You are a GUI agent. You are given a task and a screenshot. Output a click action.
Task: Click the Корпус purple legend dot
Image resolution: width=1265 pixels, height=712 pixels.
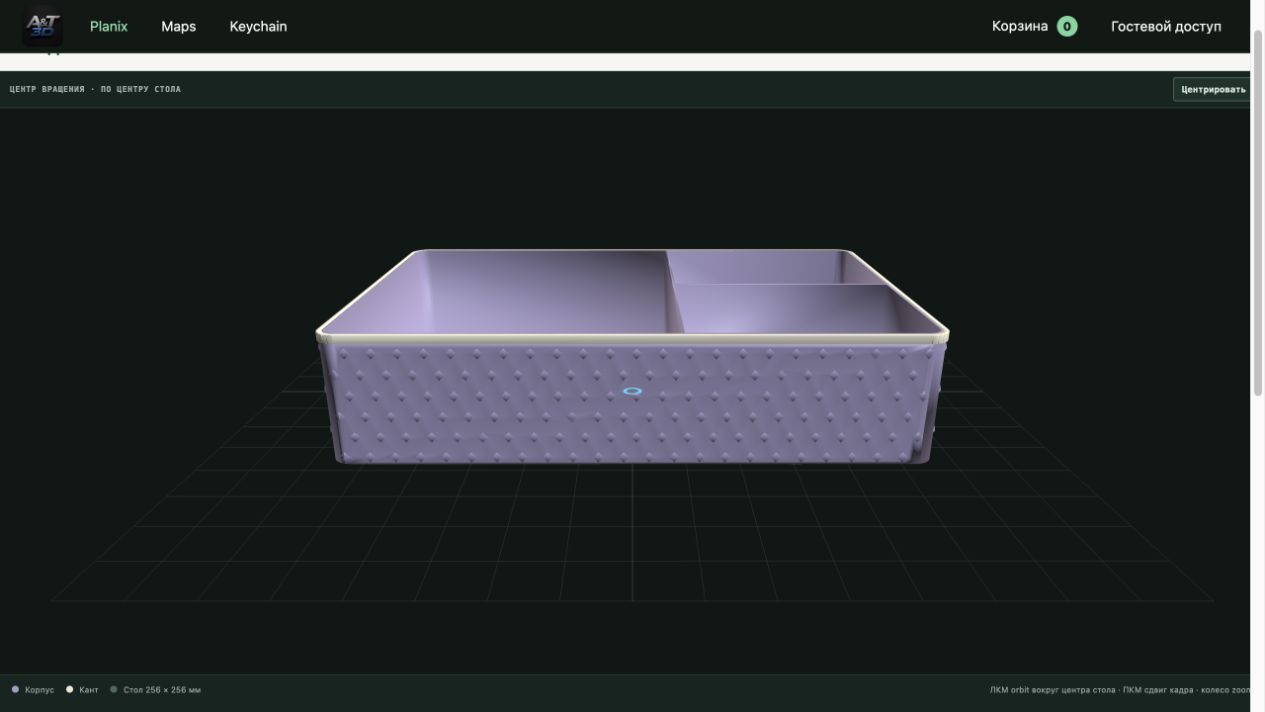click(15, 689)
